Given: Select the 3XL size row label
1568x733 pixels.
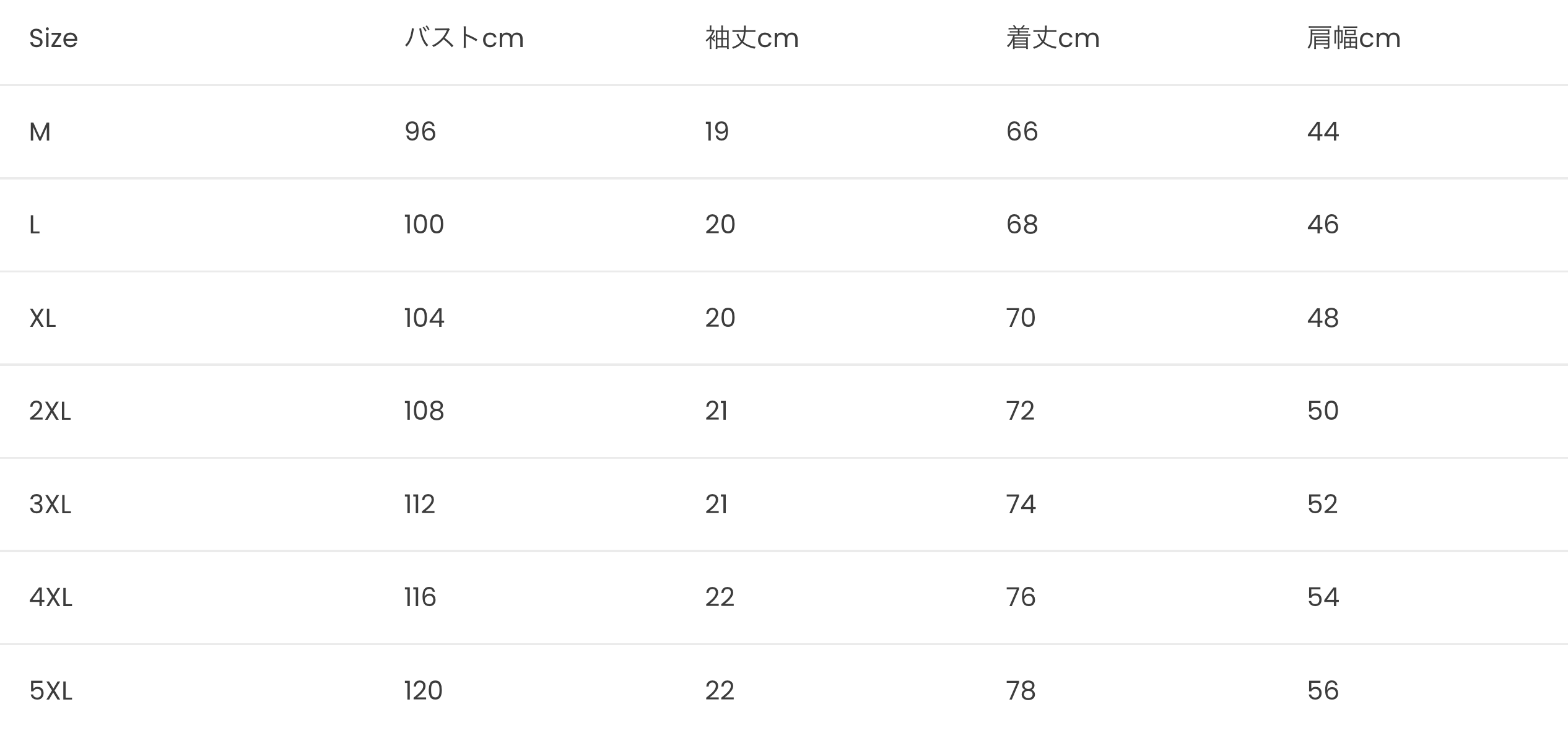Looking at the screenshot, I should [50, 505].
